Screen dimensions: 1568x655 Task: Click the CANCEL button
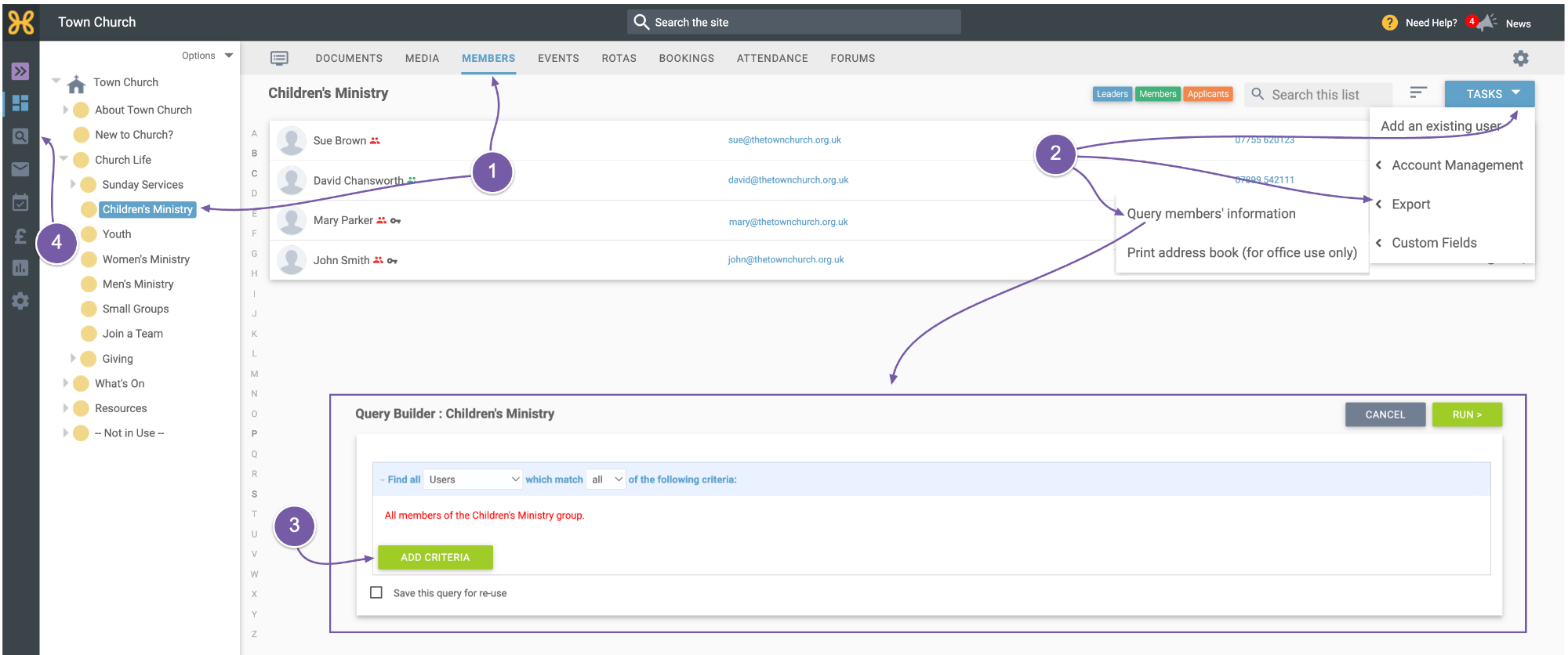click(x=1385, y=414)
